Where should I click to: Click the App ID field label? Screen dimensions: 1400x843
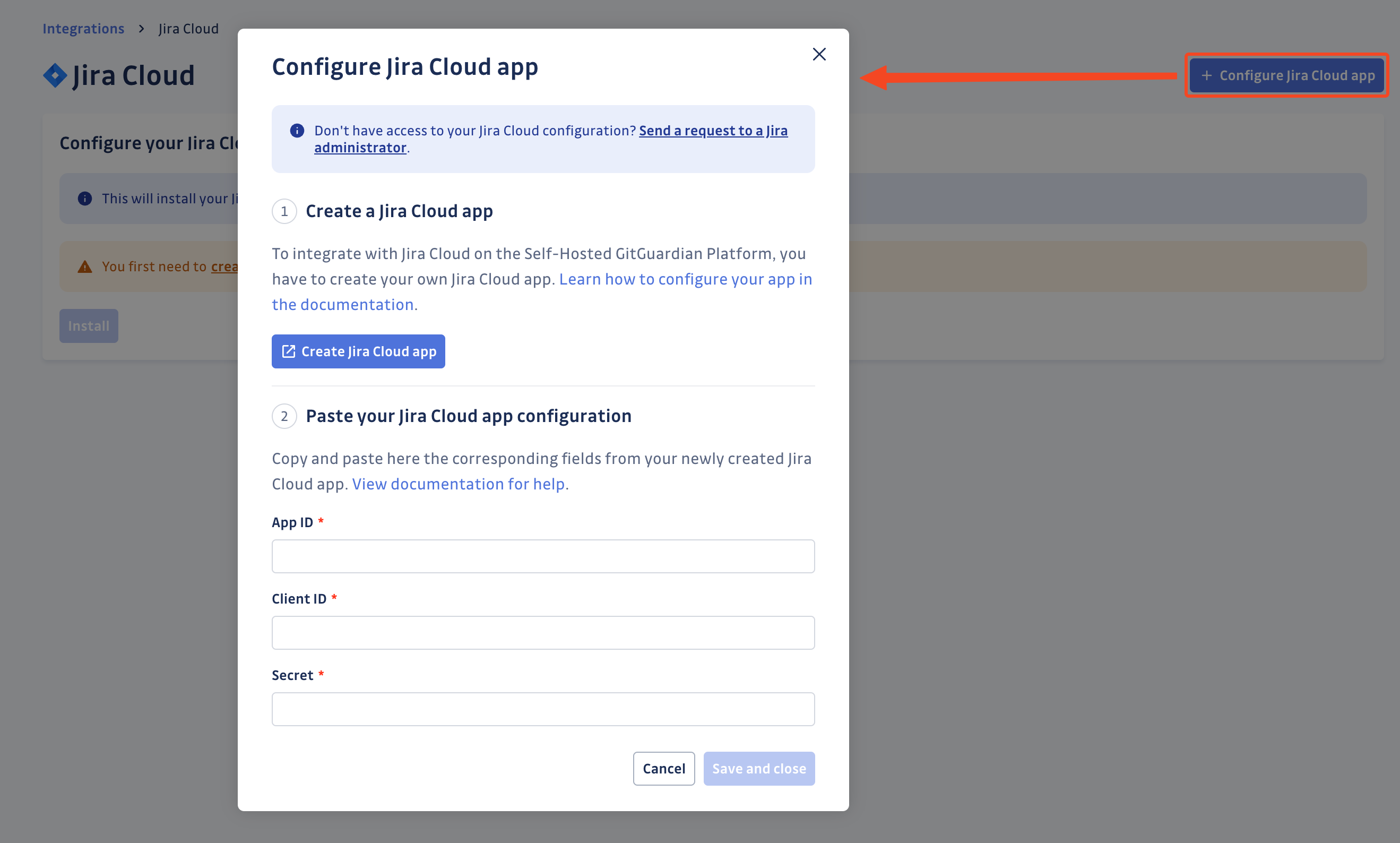(x=292, y=522)
